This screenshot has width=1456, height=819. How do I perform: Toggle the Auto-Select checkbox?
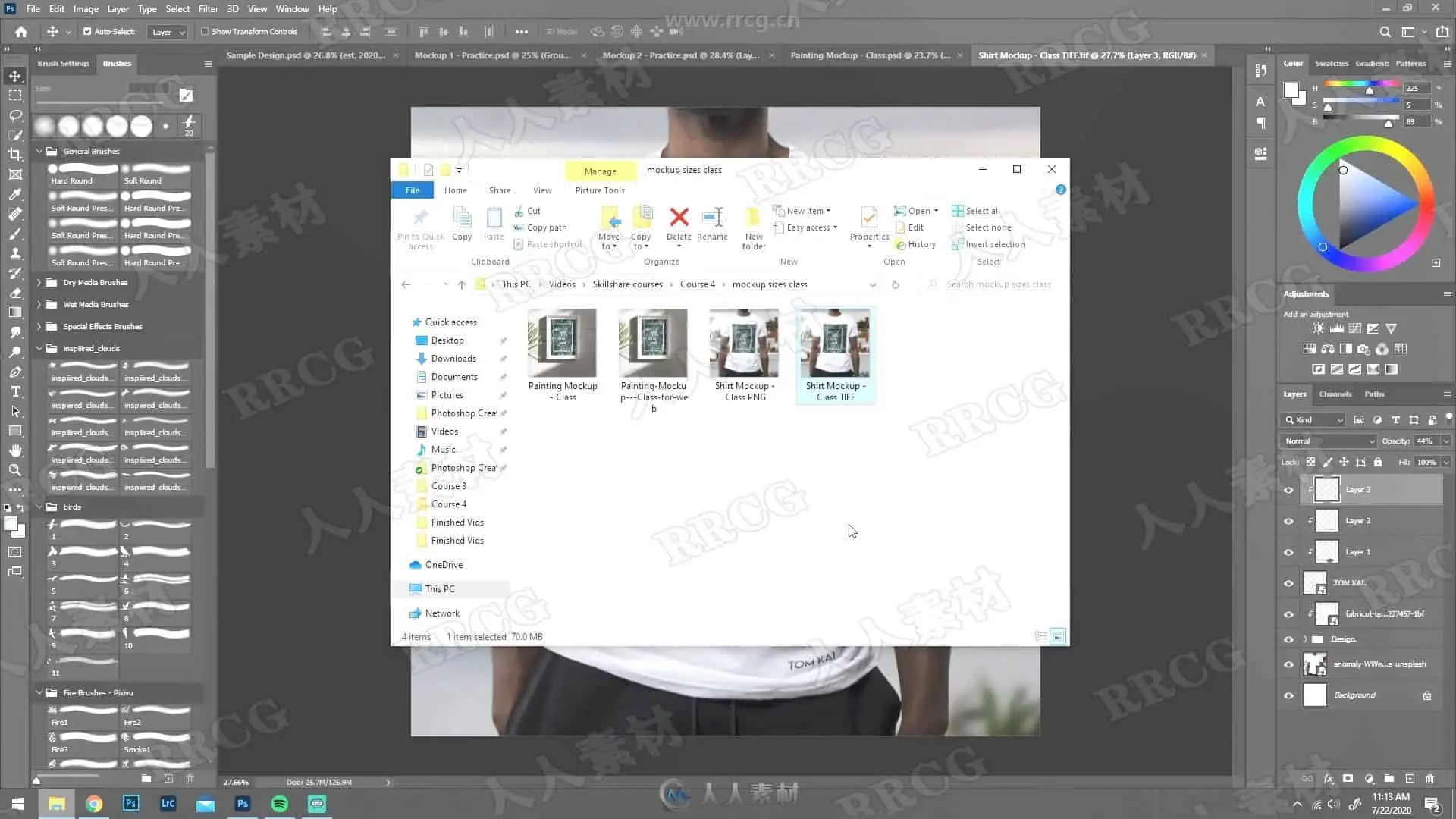[87, 32]
